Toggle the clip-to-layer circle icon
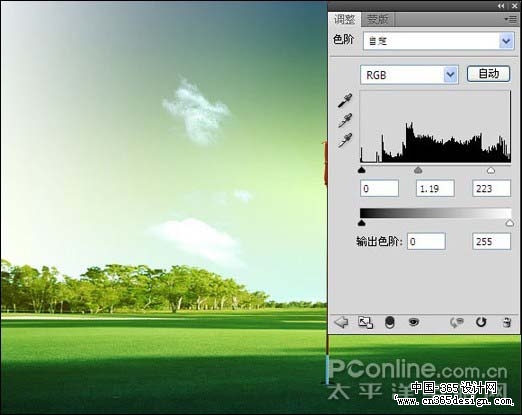 [x=390, y=322]
